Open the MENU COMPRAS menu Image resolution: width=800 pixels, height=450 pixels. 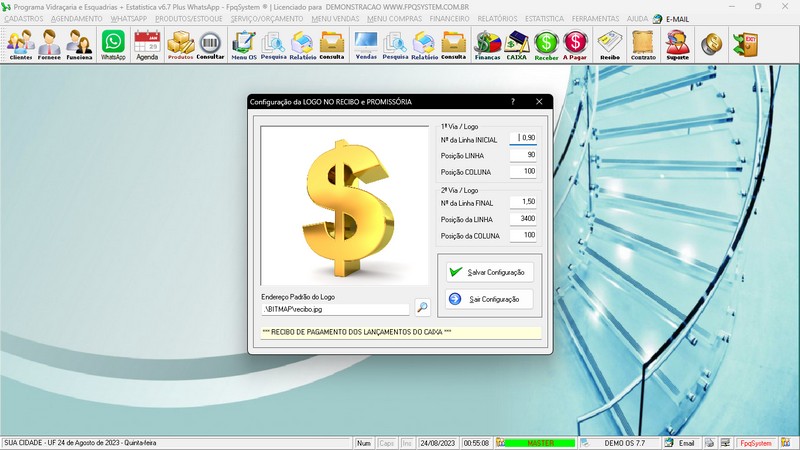[394, 19]
